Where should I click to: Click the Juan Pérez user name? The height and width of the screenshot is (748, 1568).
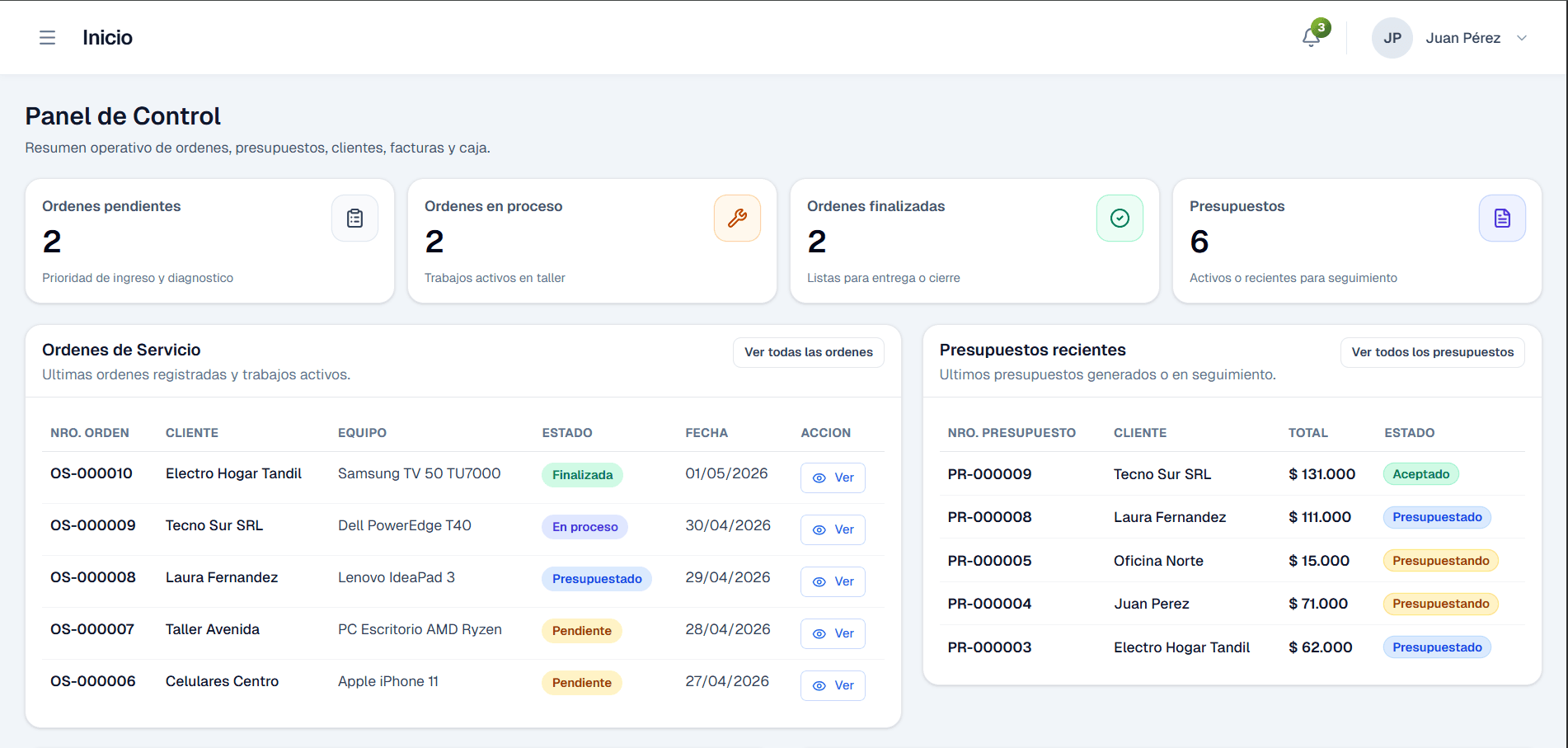coord(1463,38)
